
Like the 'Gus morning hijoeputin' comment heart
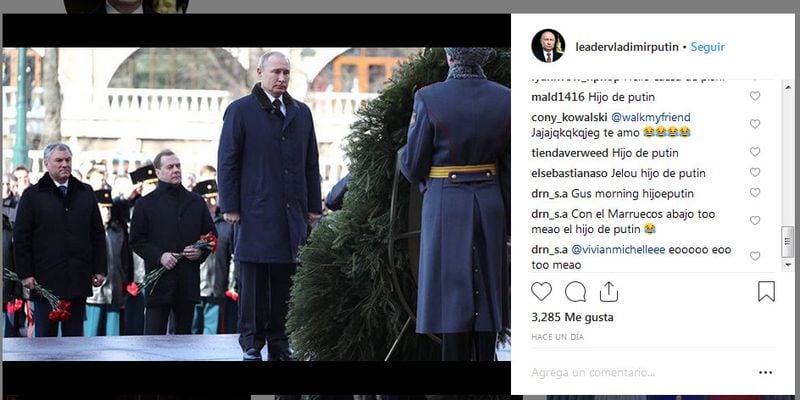point(755,192)
